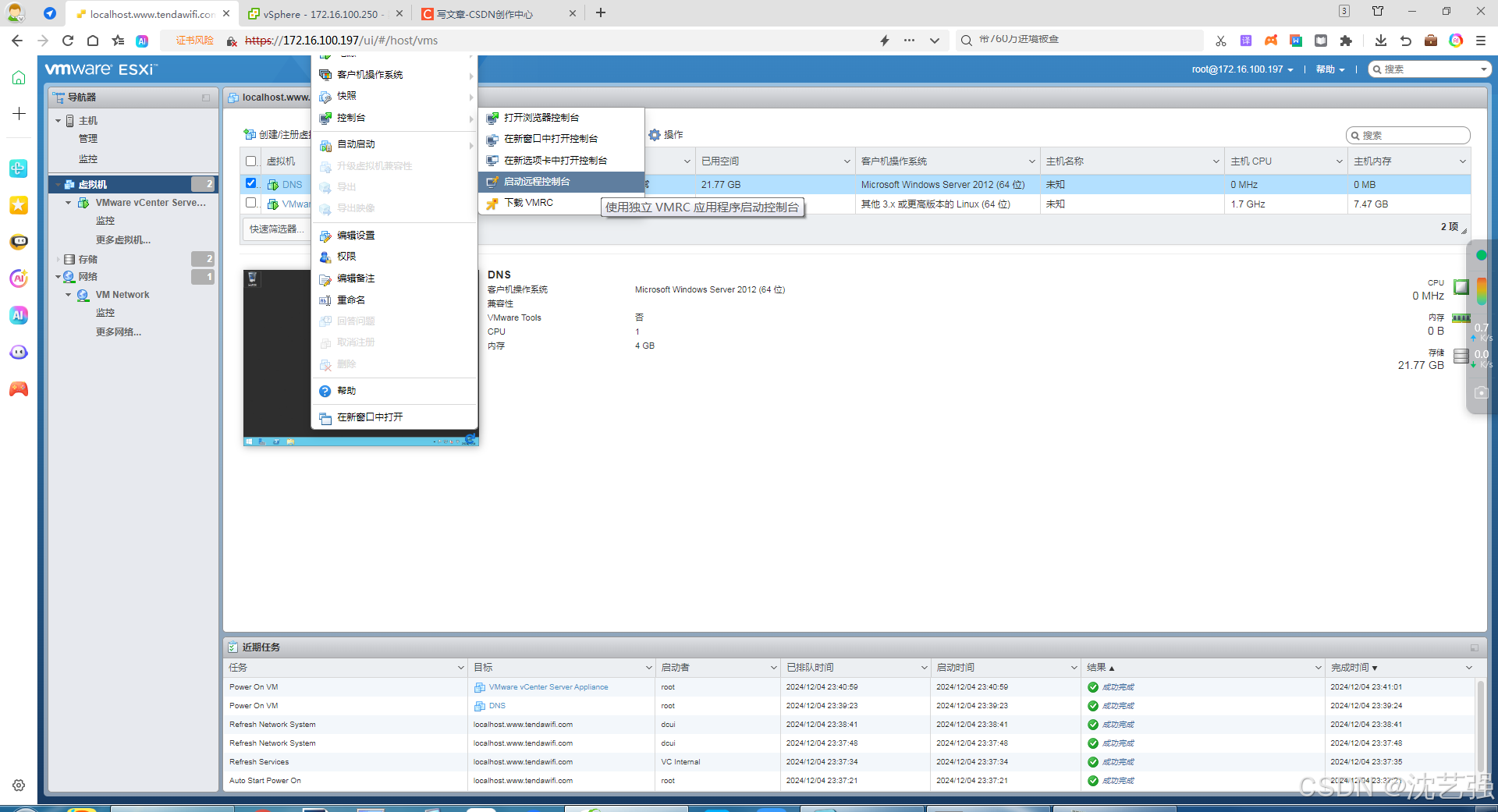This screenshot has width=1498, height=812.
Task: Click the 重命名 icon
Action: click(325, 300)
